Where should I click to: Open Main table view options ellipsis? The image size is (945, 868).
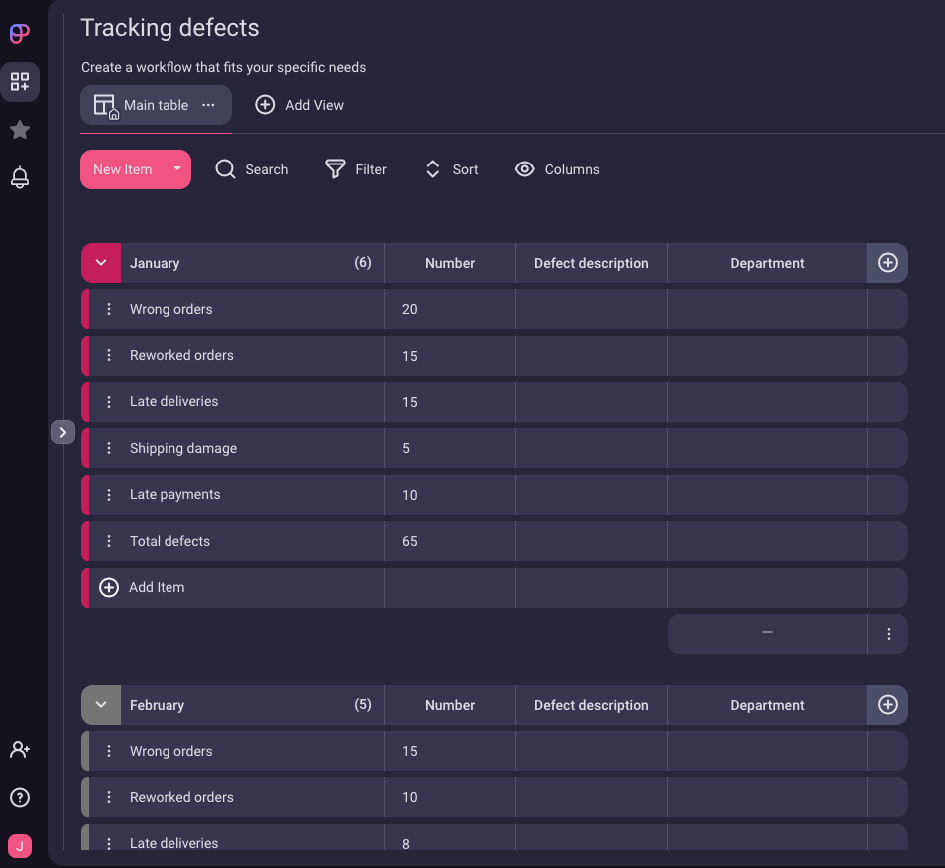[208, 105]
